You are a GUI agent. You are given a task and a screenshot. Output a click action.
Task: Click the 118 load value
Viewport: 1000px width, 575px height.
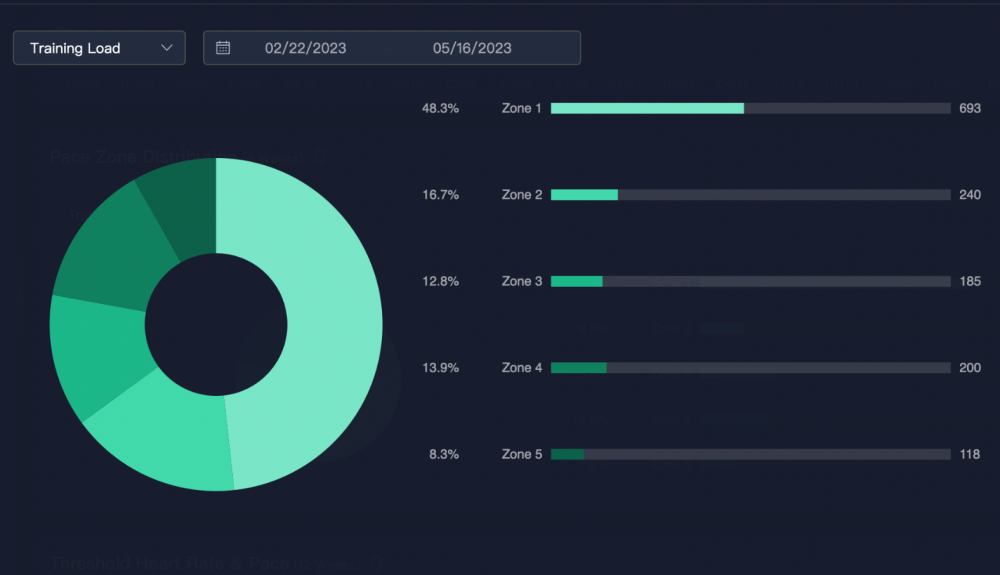point(970,455)
